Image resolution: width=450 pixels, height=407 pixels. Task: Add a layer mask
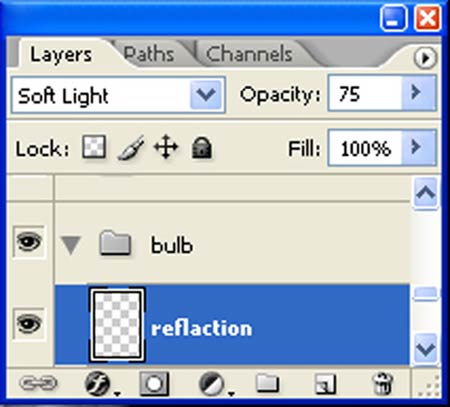[154, 384]
